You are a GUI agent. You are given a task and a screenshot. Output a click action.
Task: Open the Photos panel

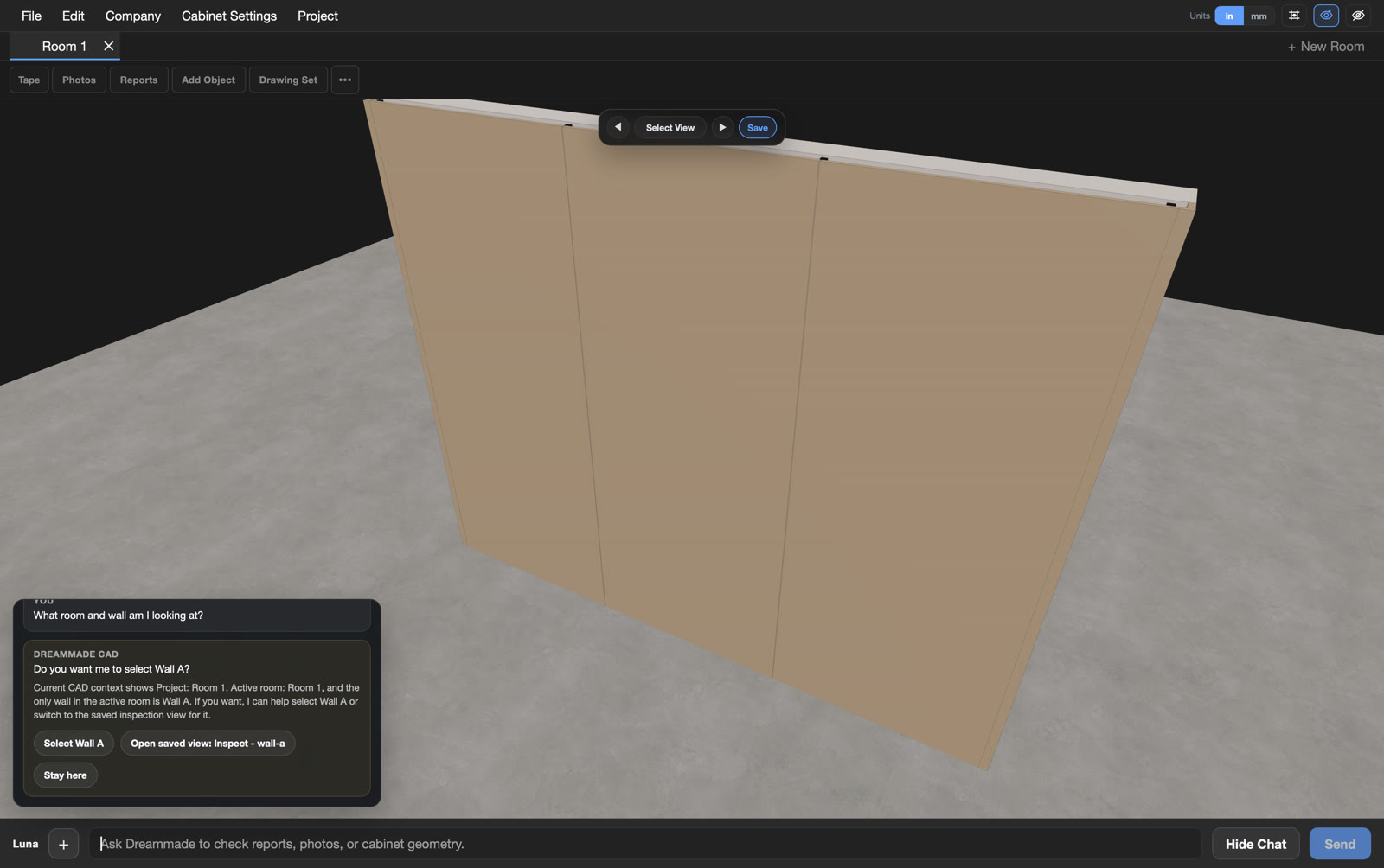tap(79, 80)
